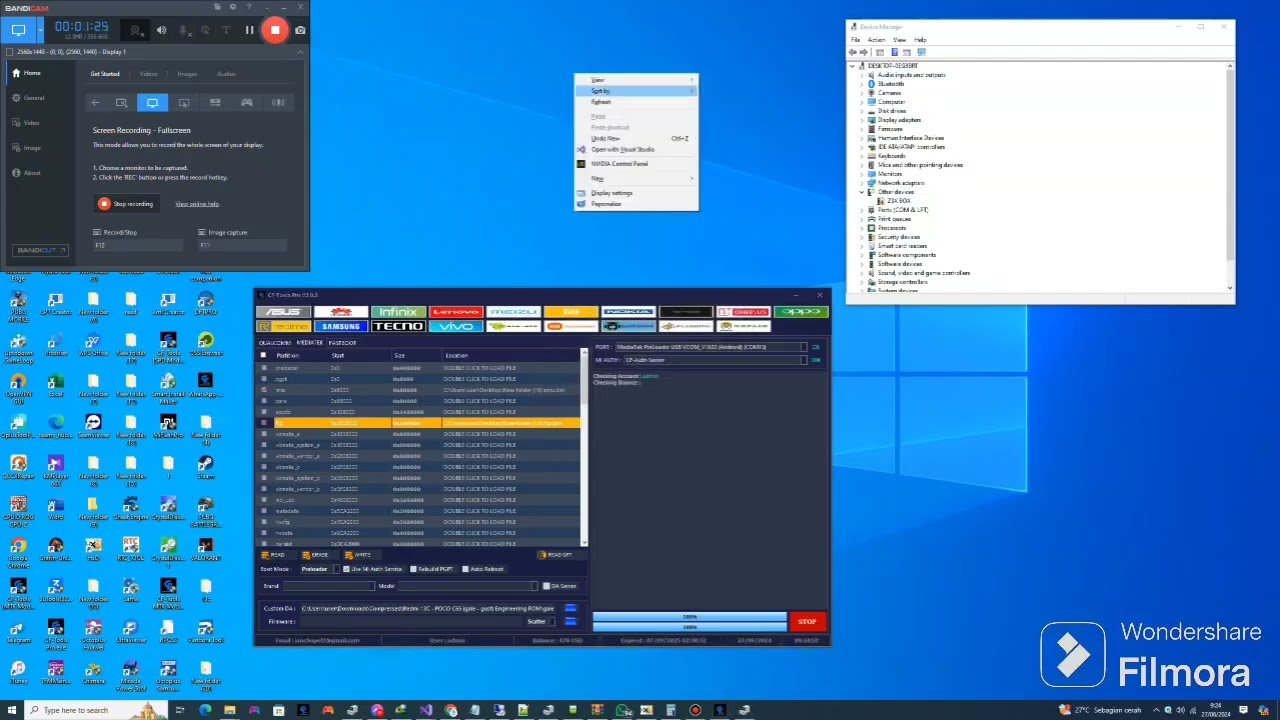Select the Infinix brand logo
The width and height of the screenshot is (1280, 720).
click(x=397, y=312)
